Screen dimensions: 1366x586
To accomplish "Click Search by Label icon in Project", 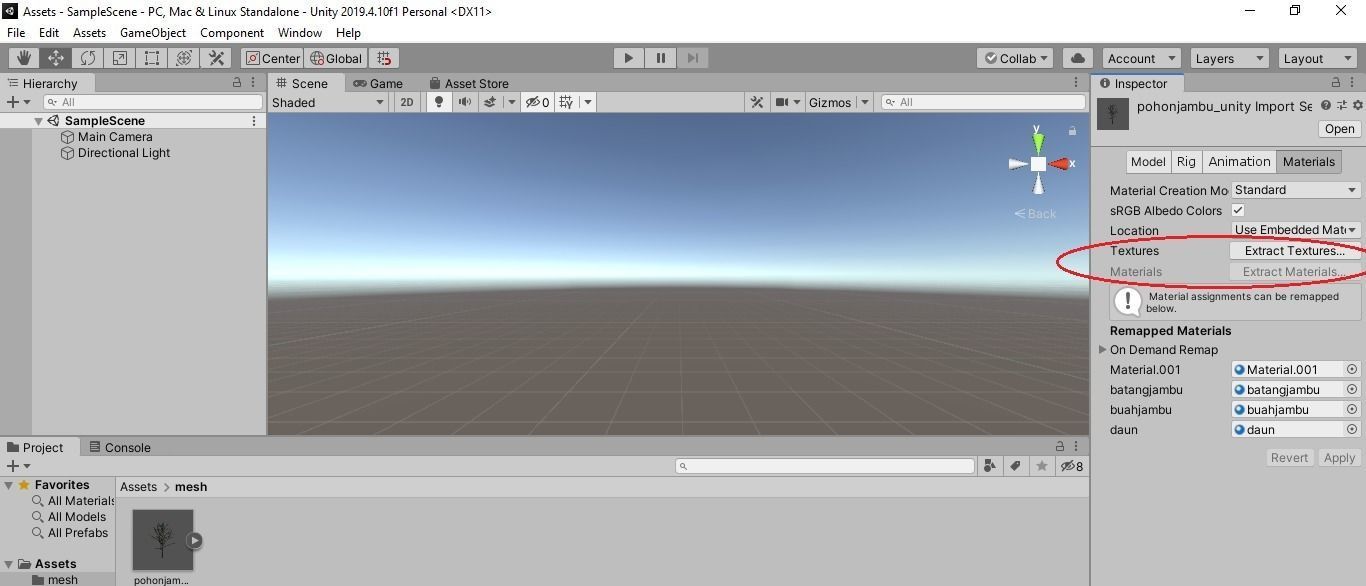I will (x=1016, y=466).
